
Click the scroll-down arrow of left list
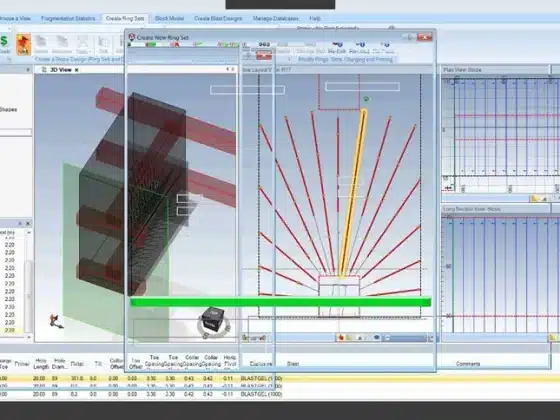pos(29,337)
